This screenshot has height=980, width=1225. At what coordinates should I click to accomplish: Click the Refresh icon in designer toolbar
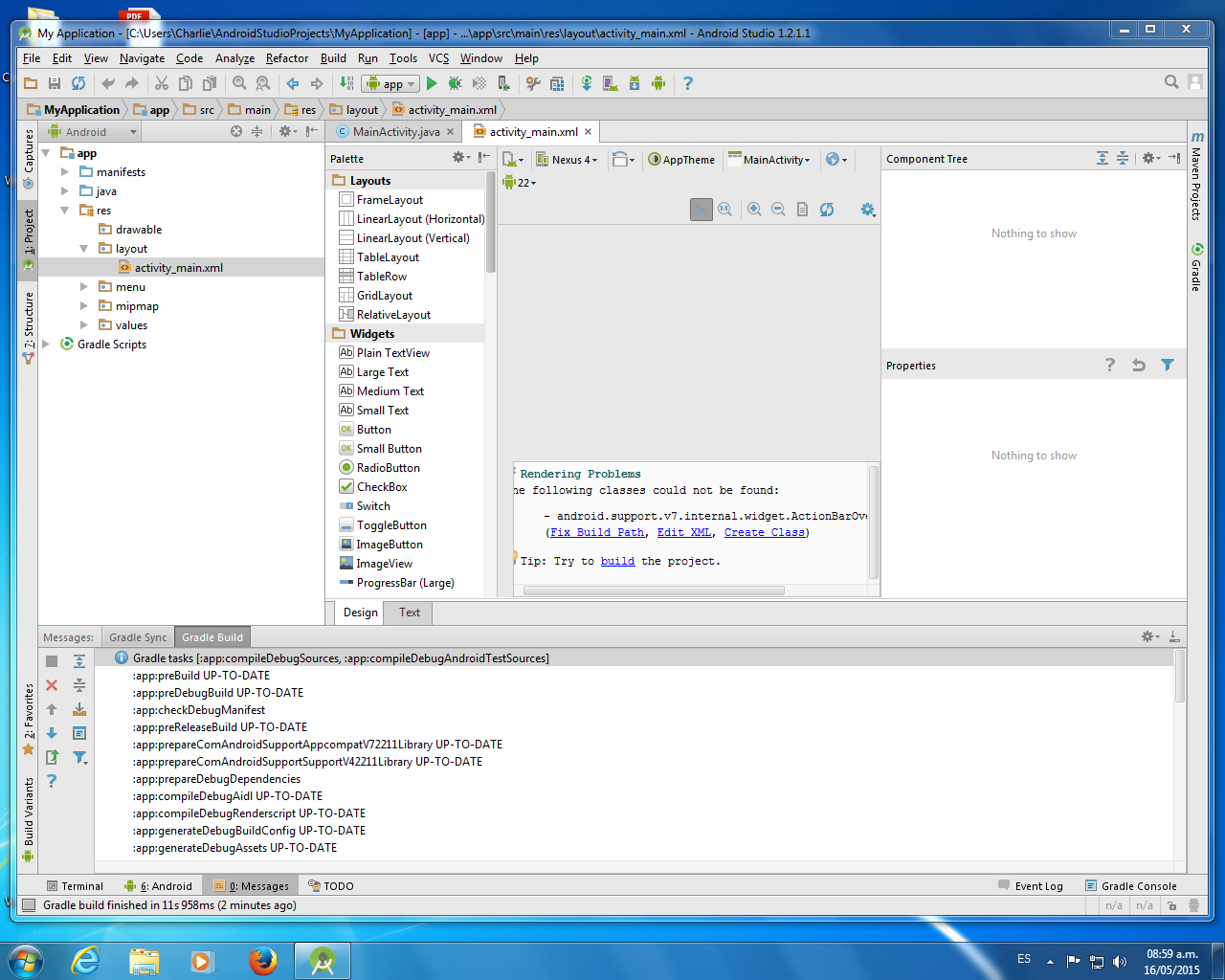(x=827, y=210)
